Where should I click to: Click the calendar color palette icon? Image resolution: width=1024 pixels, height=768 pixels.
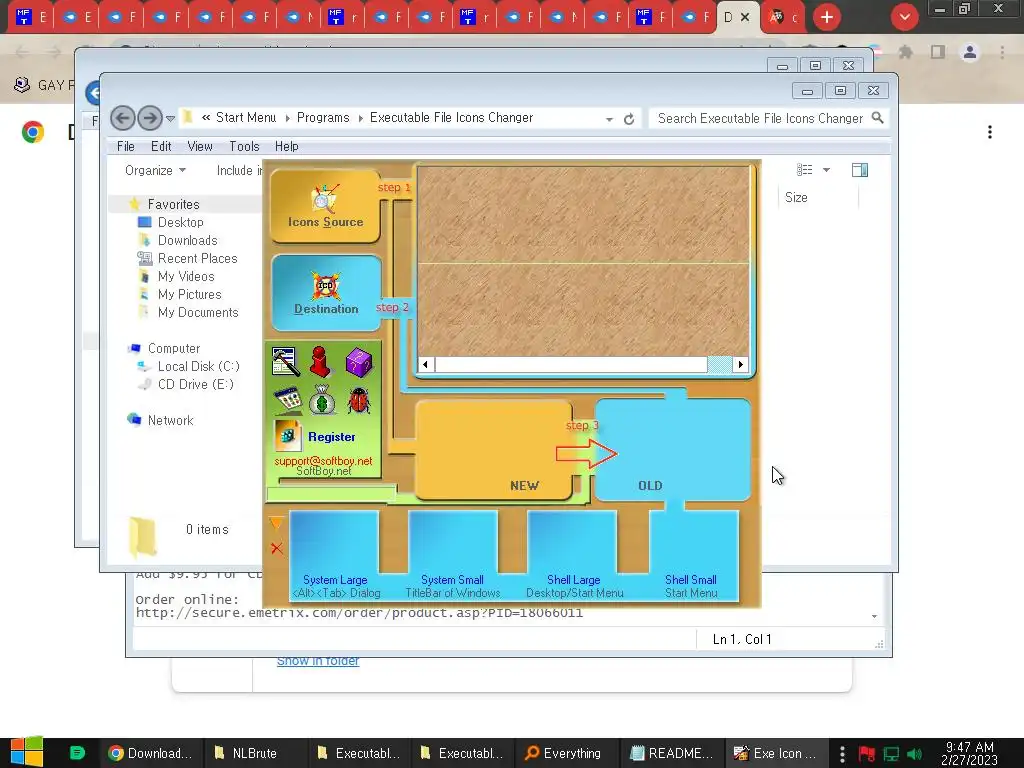(x=287, y=400)
